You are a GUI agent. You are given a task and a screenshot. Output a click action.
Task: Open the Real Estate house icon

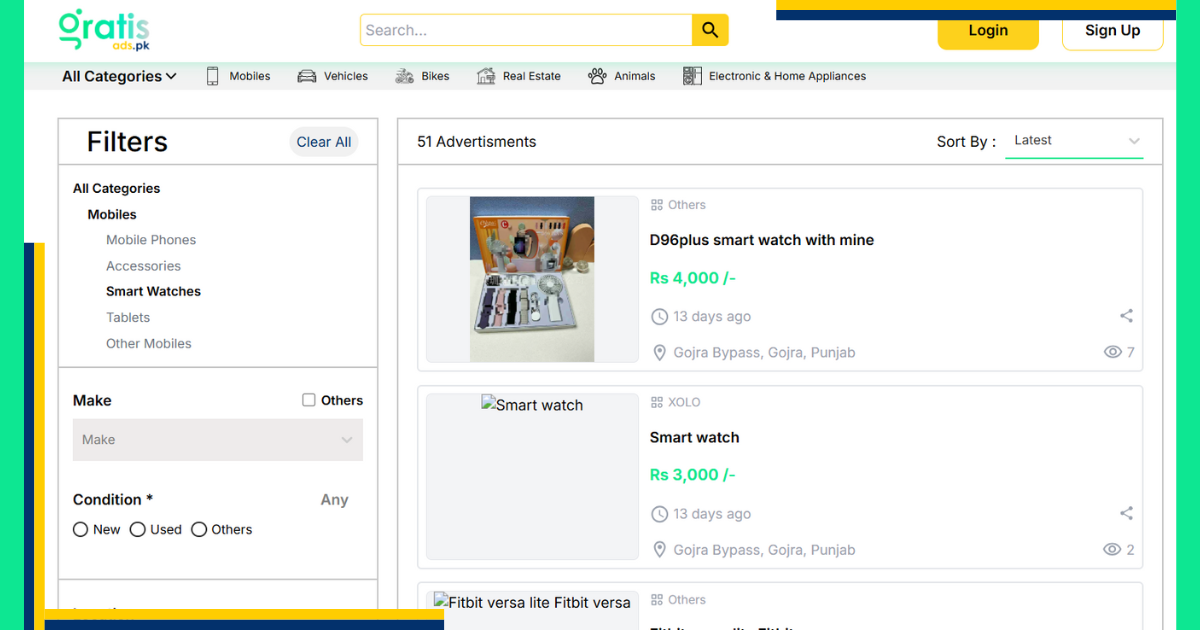click(486, 76)
